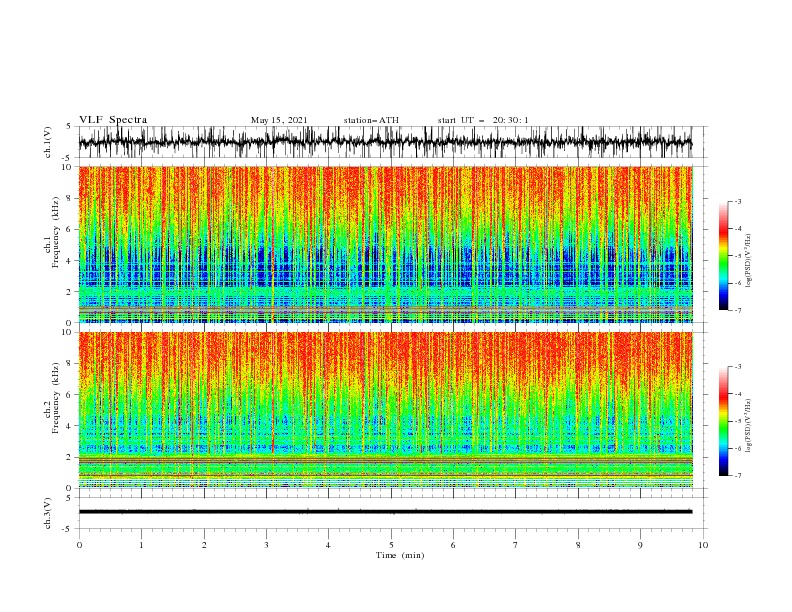Viewport: 792px width, 612px height.
Task: Click the "6" tick on ch.2 frequency axis
Action: coord(71,395)
